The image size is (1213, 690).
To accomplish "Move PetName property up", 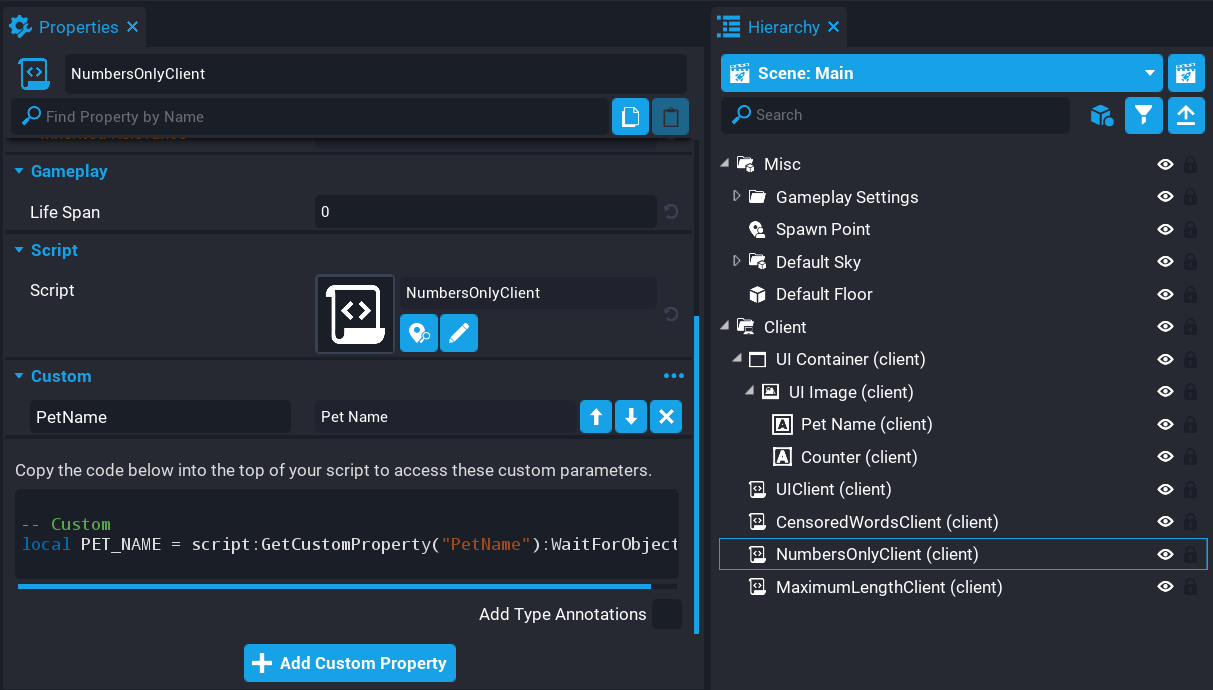I will pyautogui.click(x=595, y=417).
